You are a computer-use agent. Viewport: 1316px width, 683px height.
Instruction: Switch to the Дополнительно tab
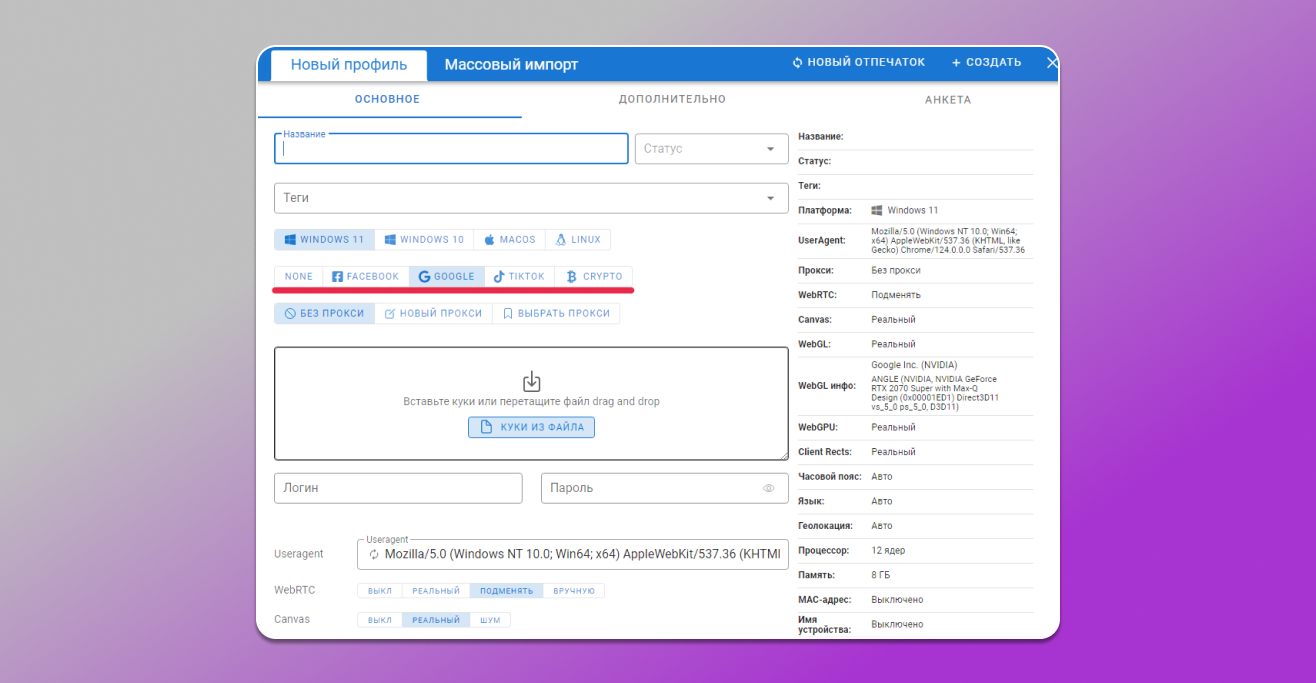(672, 100)
